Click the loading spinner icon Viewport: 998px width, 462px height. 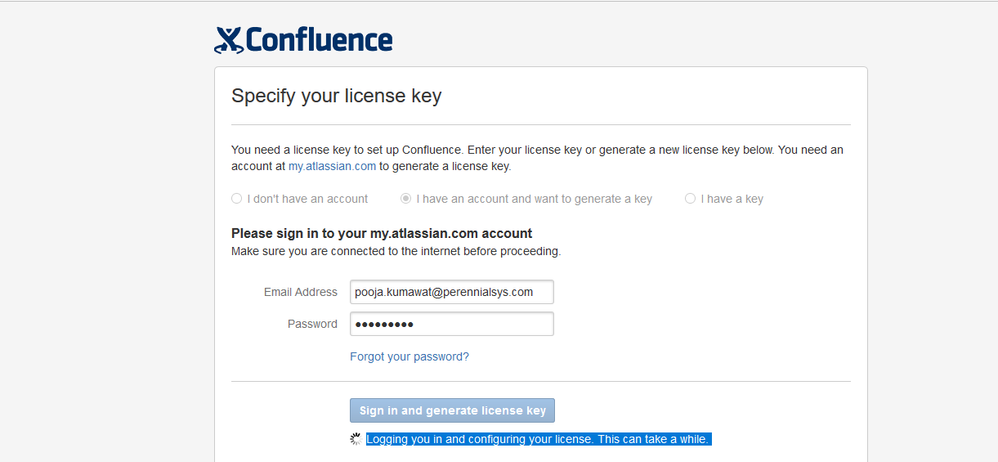click(x=356, y=439)
